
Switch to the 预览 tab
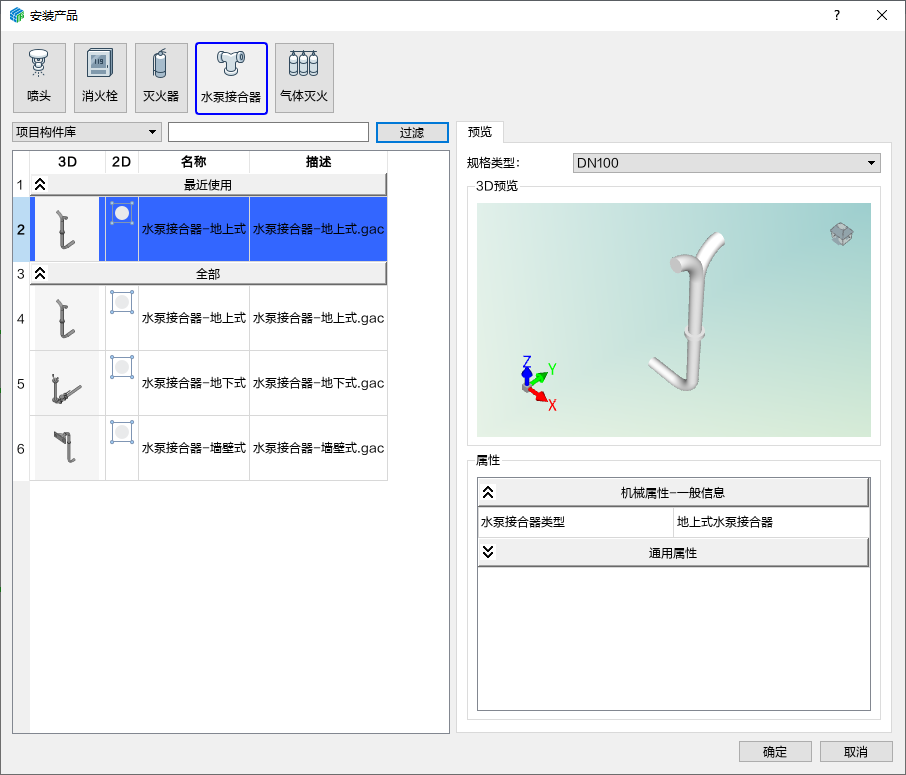480,132
